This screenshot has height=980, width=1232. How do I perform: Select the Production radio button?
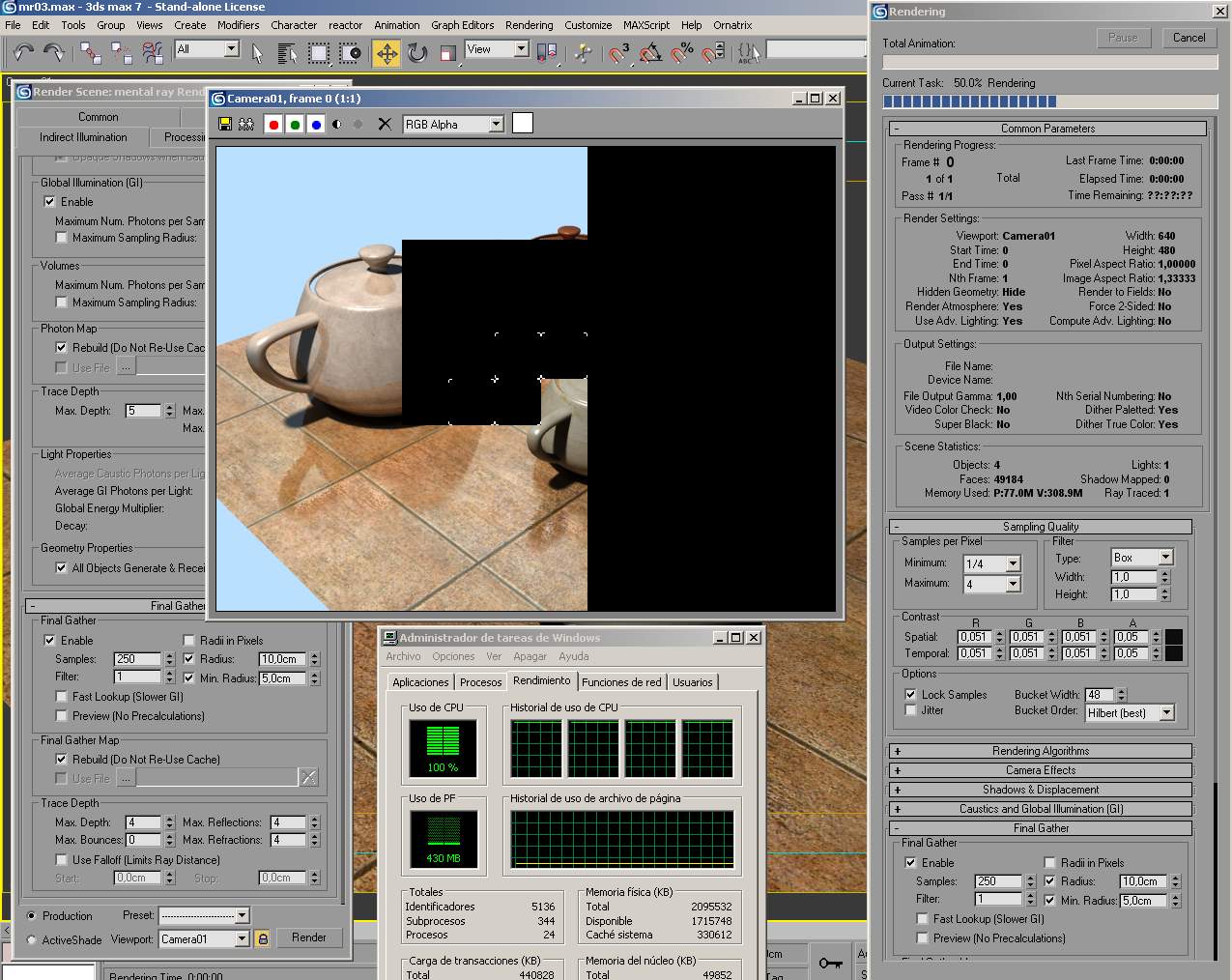(x=31, y=916)
